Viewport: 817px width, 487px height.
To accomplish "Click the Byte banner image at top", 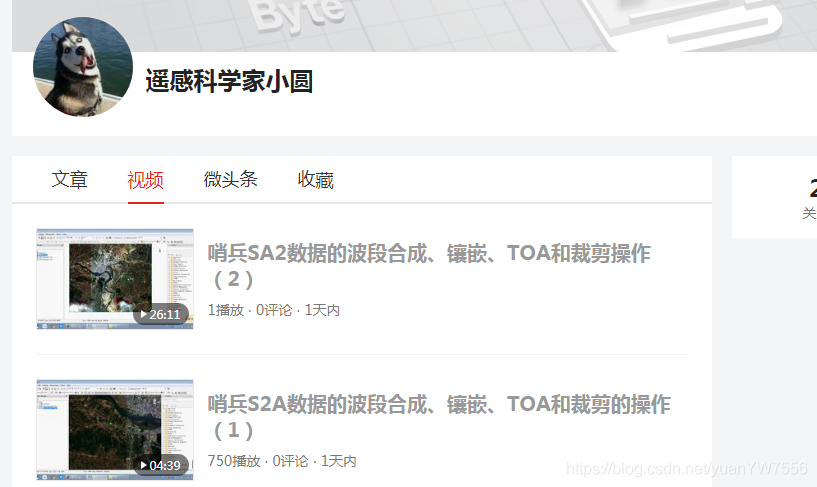I will pyautogui.click(x=414, y=26).
